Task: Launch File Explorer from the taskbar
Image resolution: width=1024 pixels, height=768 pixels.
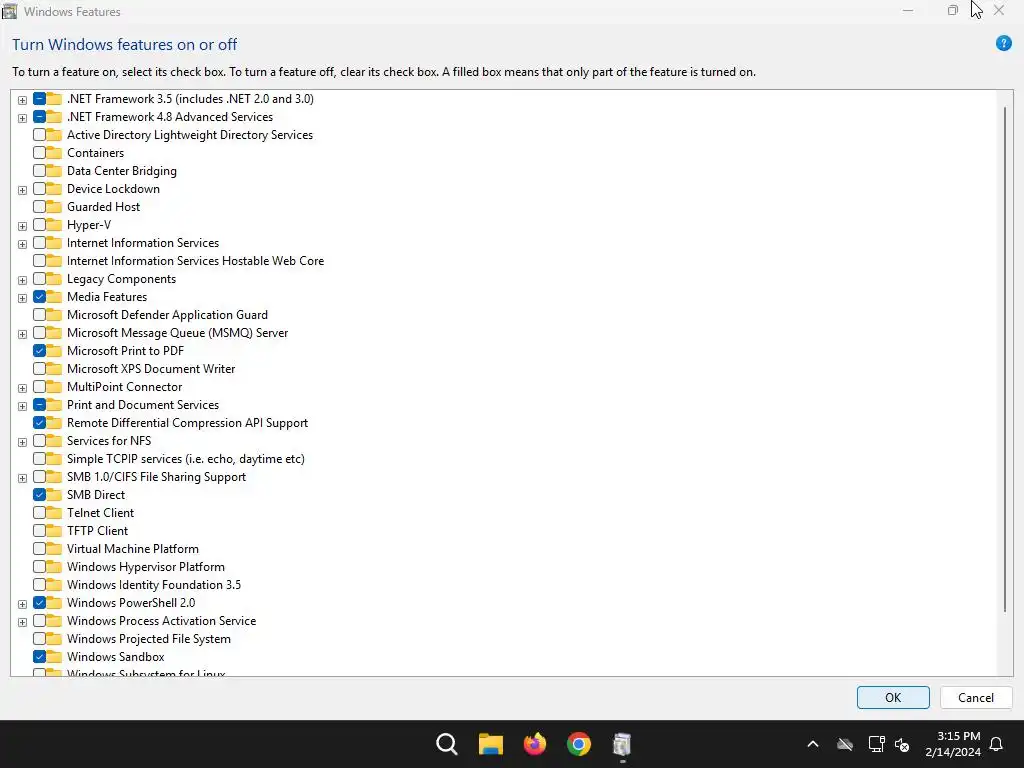Action: (x=490, y=744)
